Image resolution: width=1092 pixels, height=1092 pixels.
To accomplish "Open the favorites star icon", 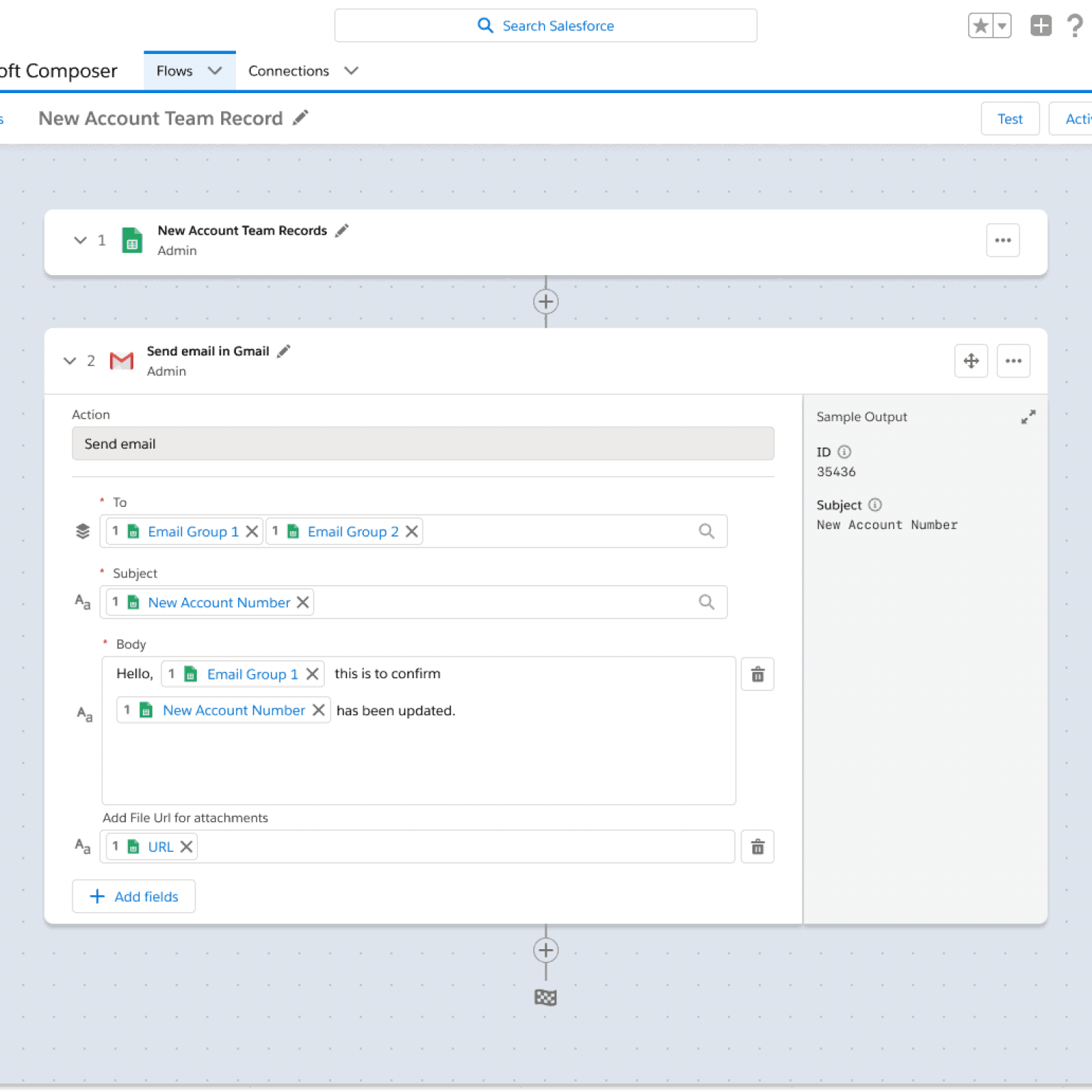I will pyautogui.click(x=980, y=26).
